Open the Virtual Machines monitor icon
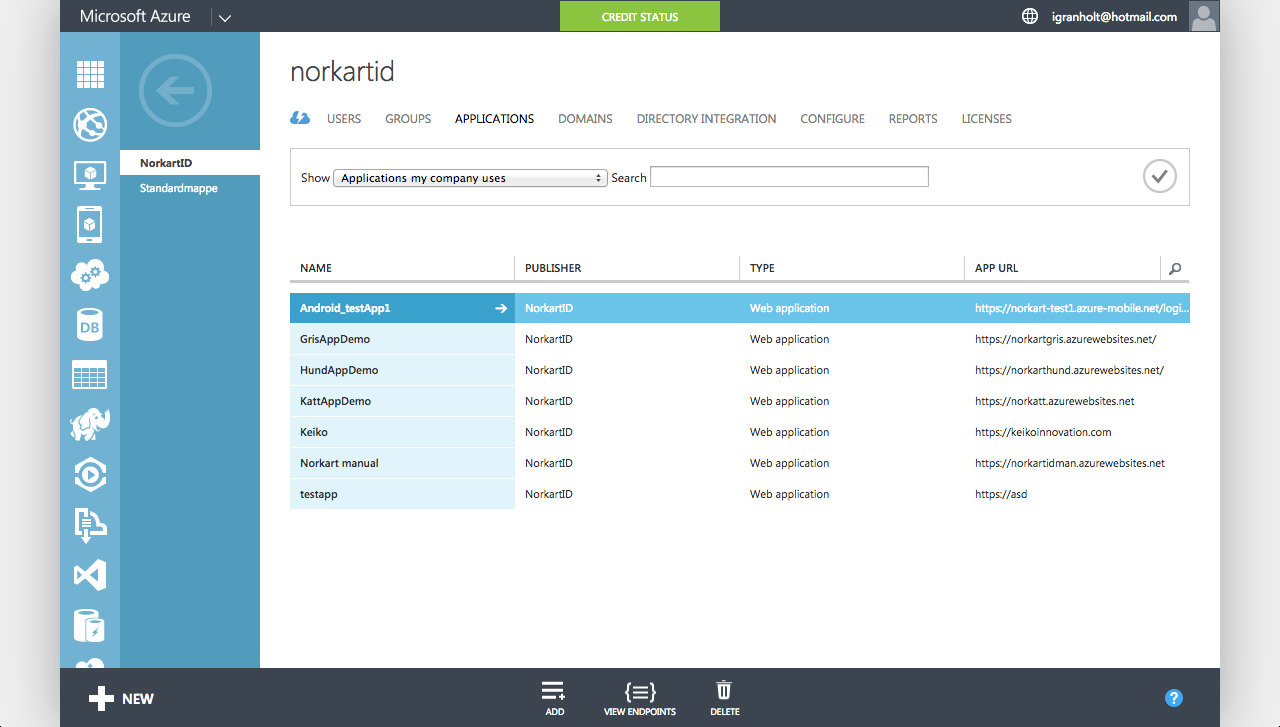 click(x=90, y=175)
